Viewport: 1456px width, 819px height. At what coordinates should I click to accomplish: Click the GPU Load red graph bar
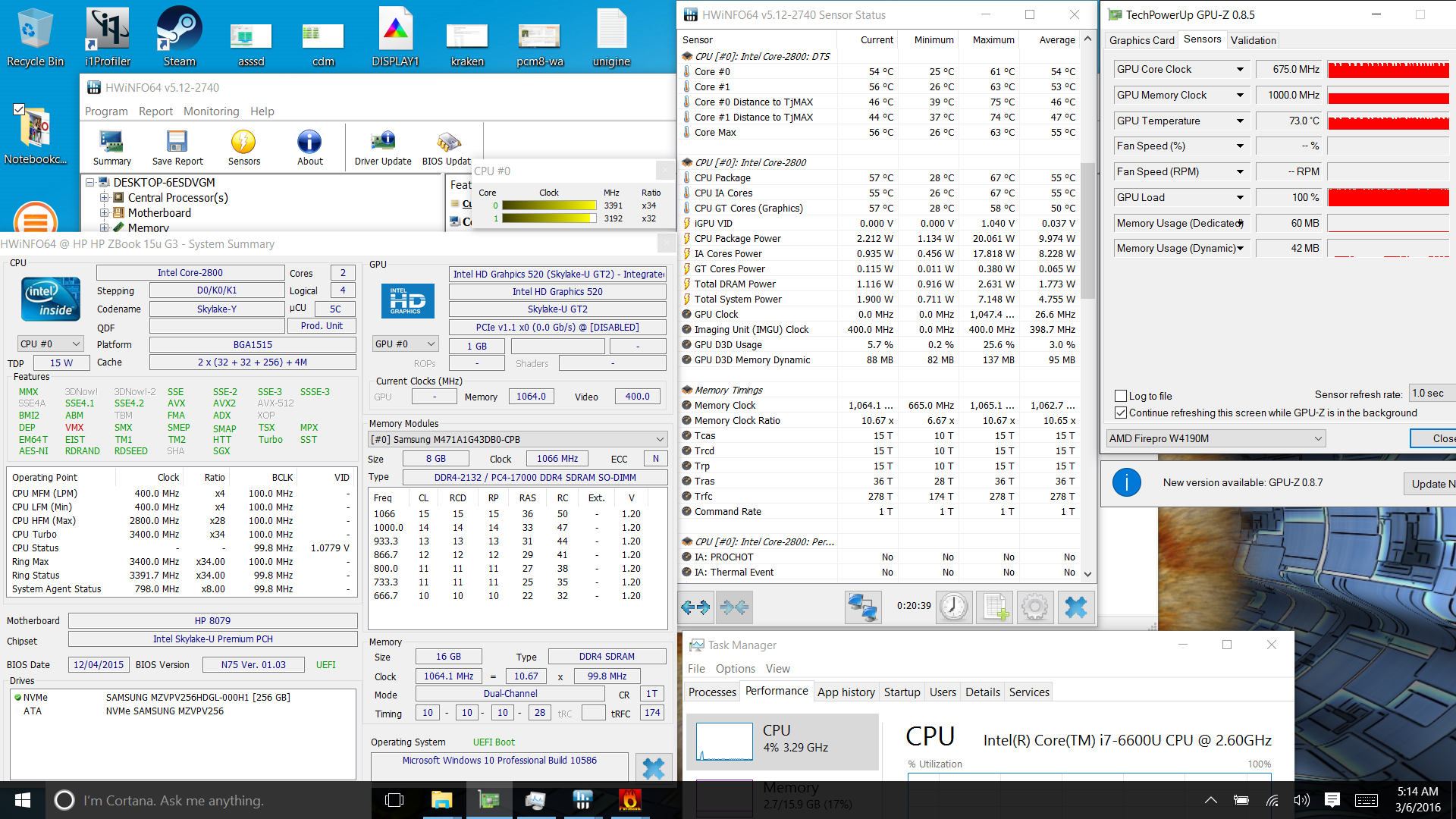(x=1389, y=197)
